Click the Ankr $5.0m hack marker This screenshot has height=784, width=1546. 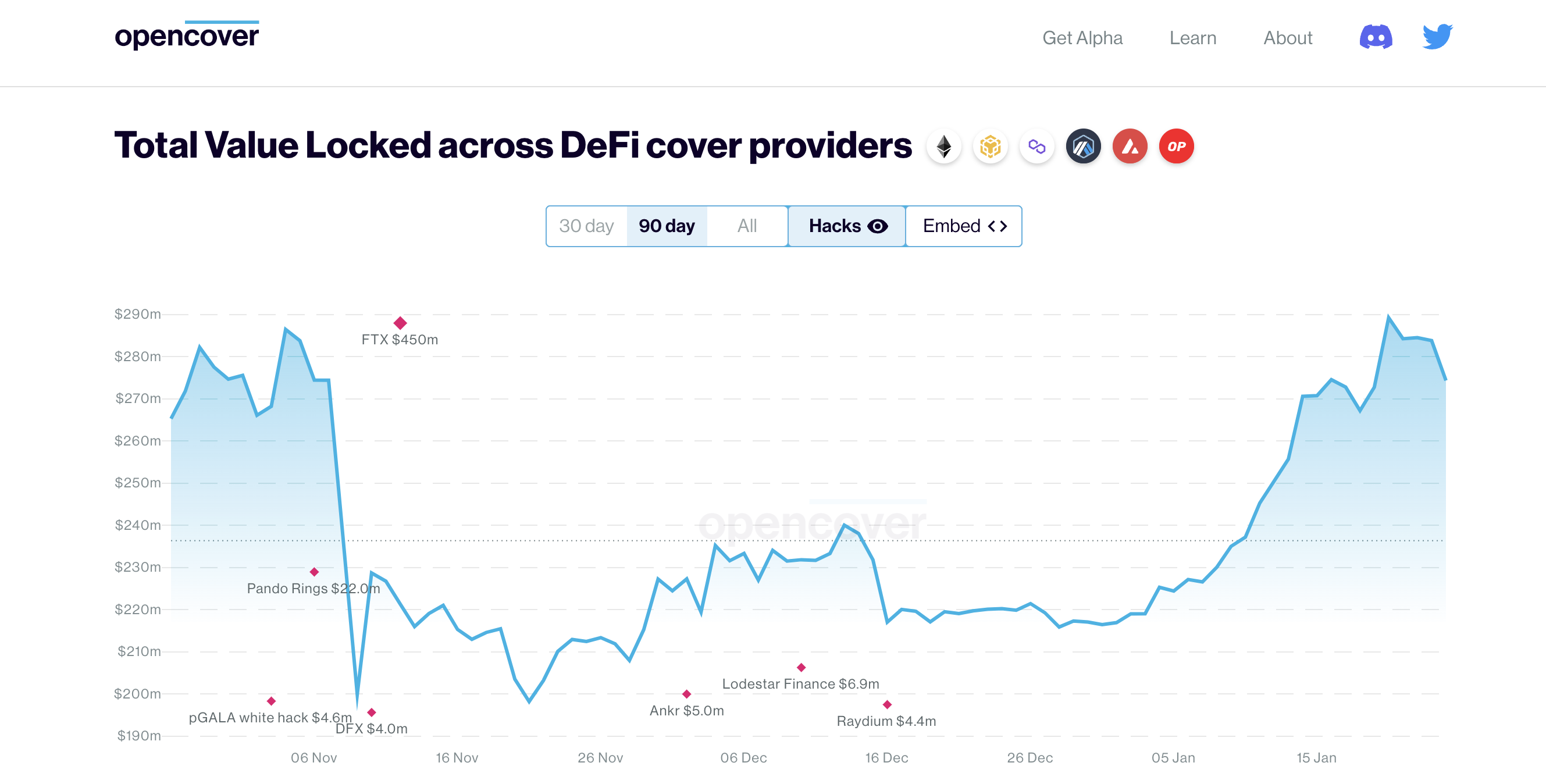[686, 694]
